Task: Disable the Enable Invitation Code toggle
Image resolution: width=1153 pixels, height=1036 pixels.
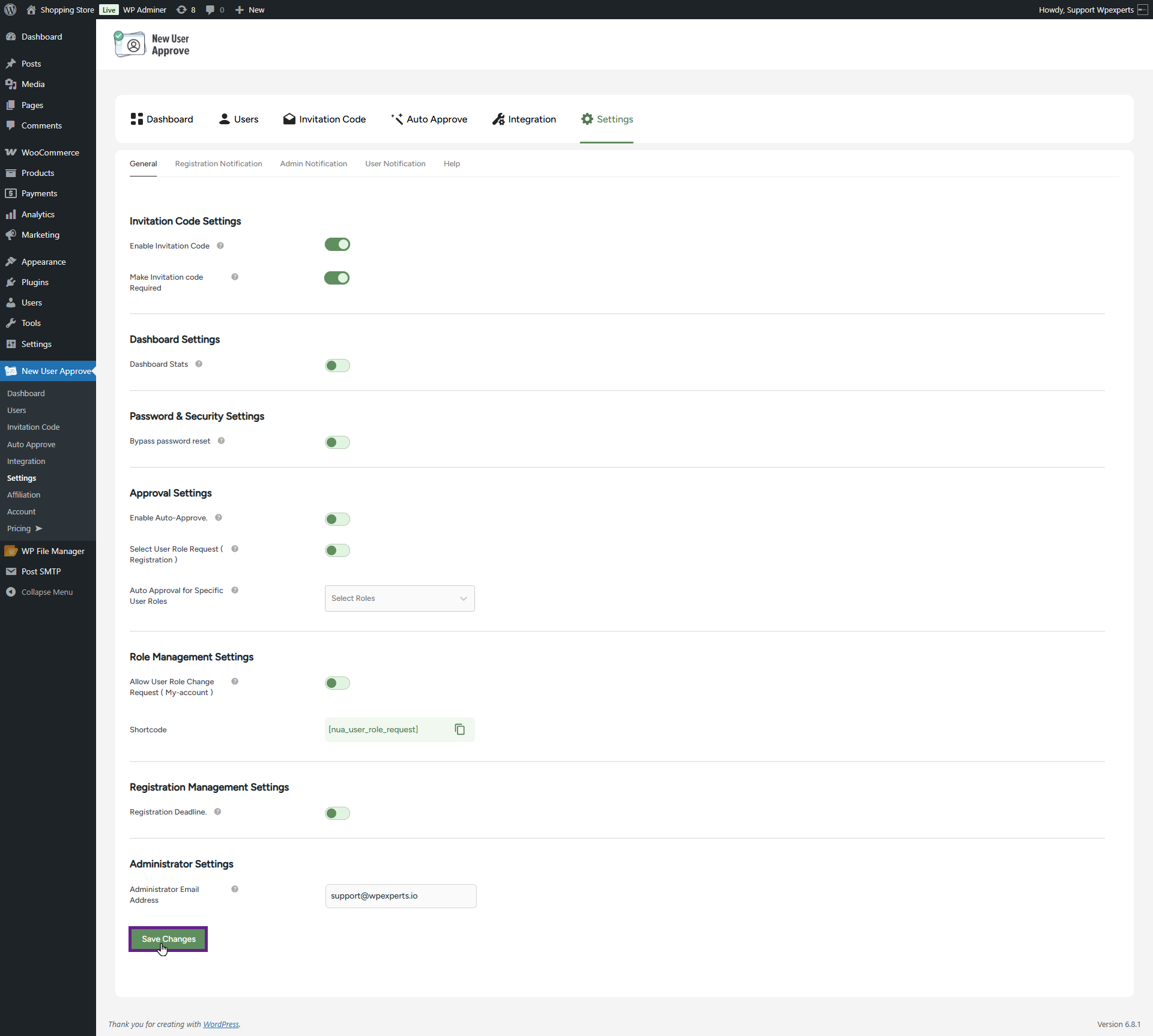Action: click(x=337, y=244)
